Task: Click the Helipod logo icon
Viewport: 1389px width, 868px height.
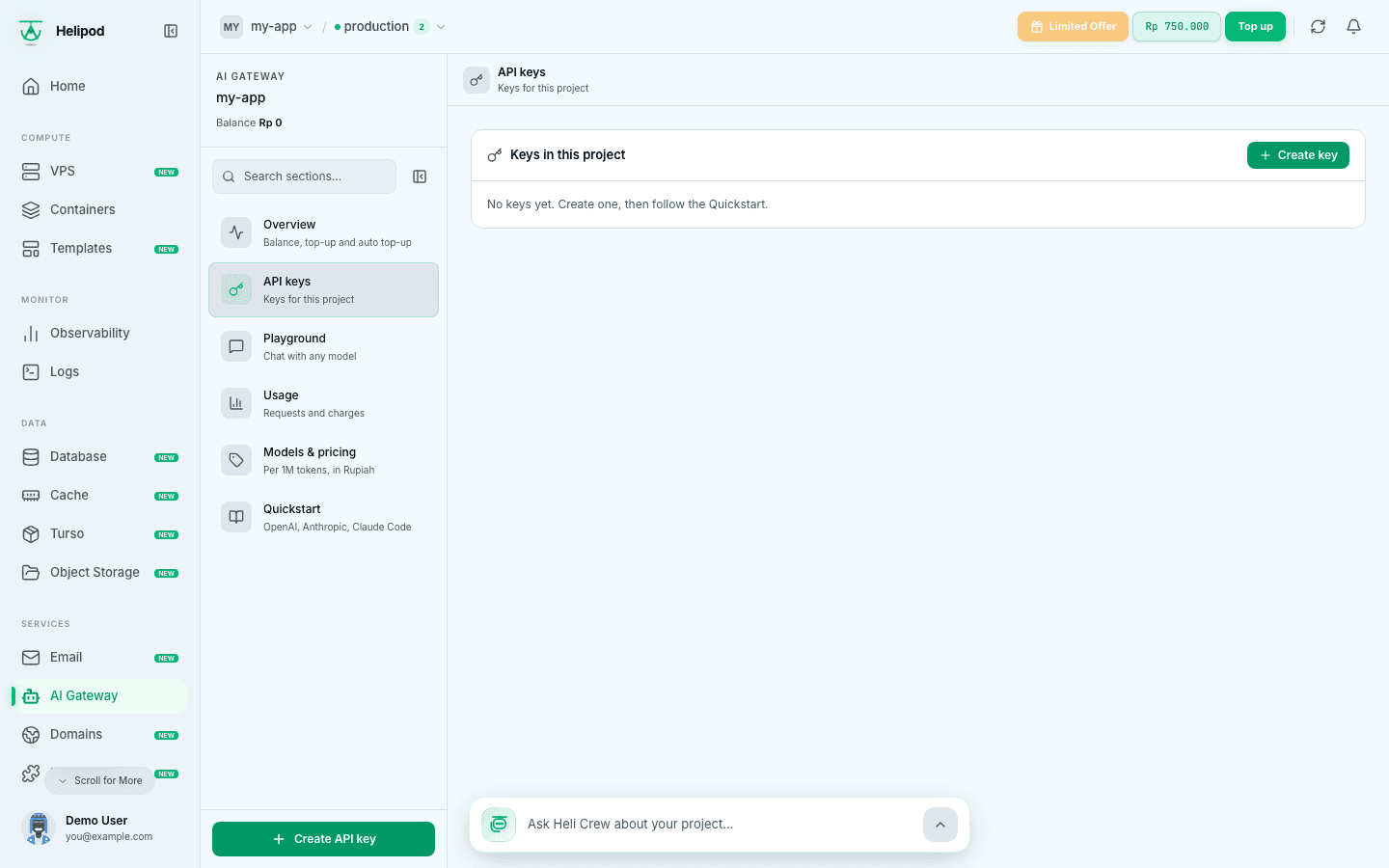Action: coord(31,32)
